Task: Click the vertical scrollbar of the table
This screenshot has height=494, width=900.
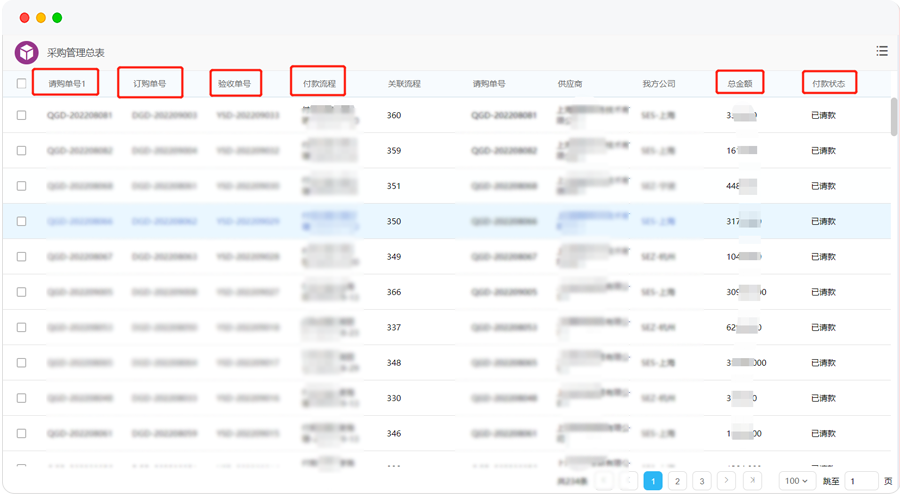Action: pyautogui.click(x=894, y=117)
